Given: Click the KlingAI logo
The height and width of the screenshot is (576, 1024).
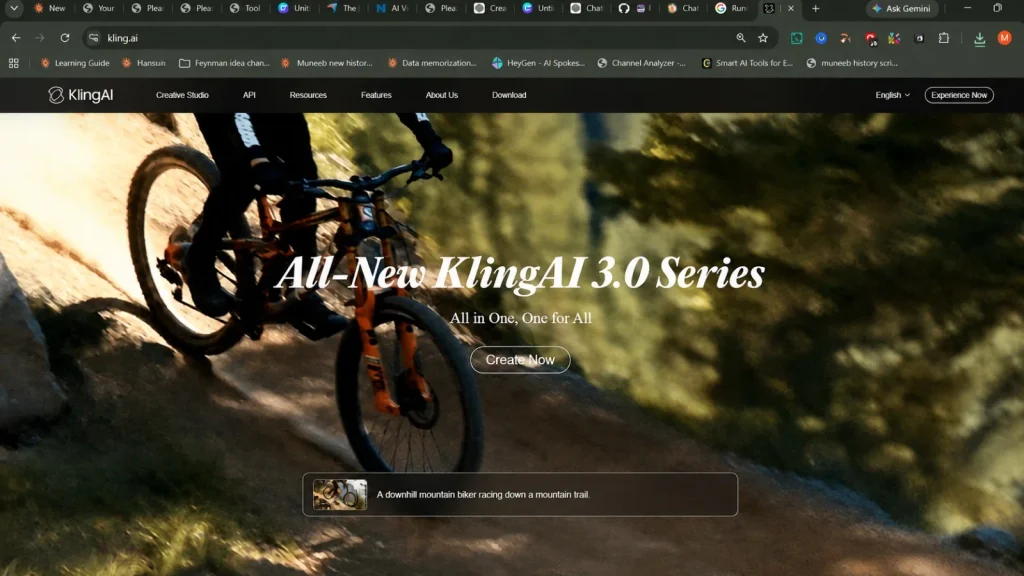Looking at the screenshot, I should (x=80, y=95).
